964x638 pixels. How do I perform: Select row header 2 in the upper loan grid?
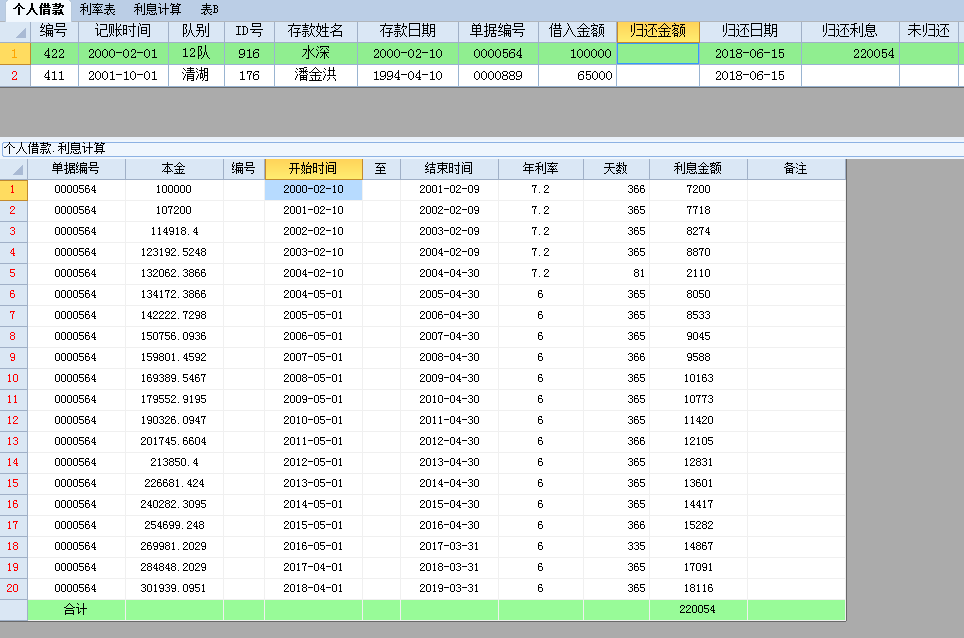click(15, 75)
